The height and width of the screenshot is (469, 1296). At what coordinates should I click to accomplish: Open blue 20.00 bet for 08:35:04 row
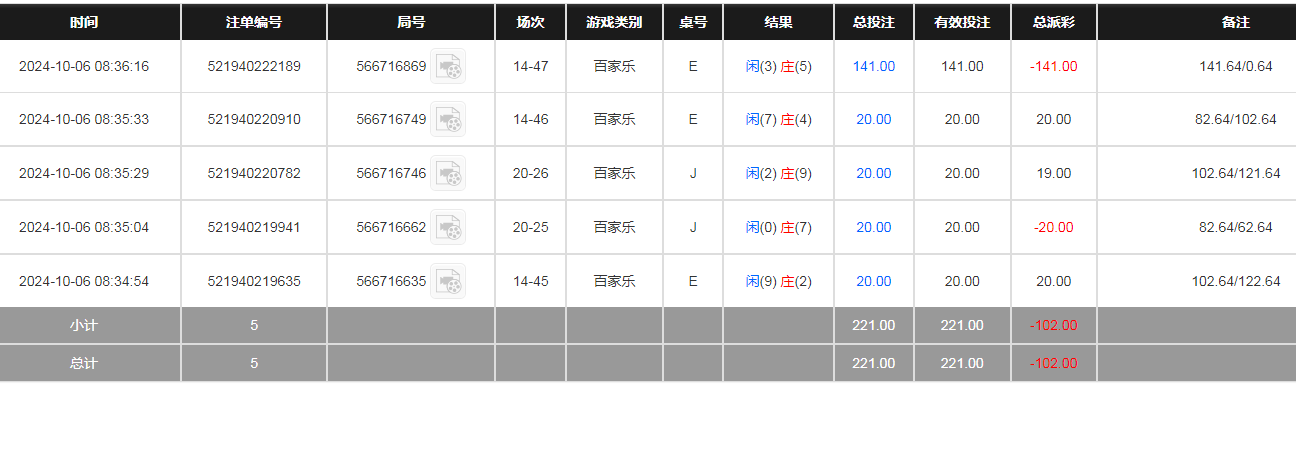pos(874,228)
